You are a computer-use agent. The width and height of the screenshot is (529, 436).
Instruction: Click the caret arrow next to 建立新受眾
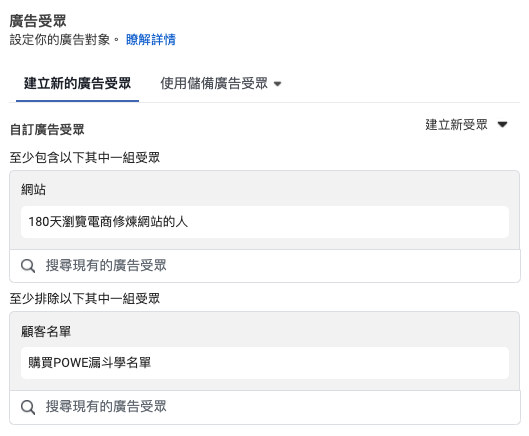pos(502,125)
